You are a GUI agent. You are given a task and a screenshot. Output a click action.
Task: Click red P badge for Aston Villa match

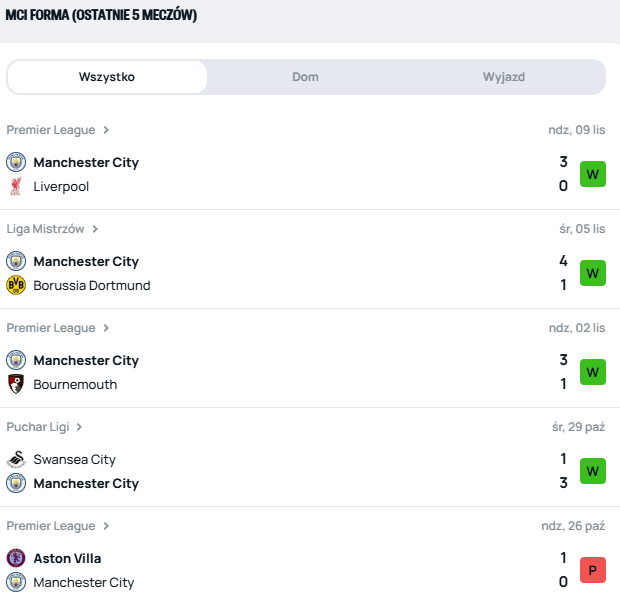pyautogui.click(x=593, y=570)
